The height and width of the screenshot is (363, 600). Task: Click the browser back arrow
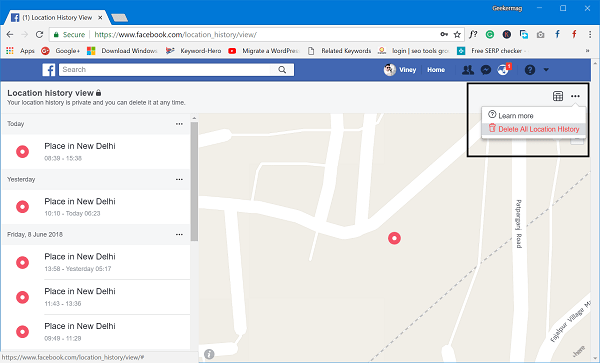click(x=10, y=34)
